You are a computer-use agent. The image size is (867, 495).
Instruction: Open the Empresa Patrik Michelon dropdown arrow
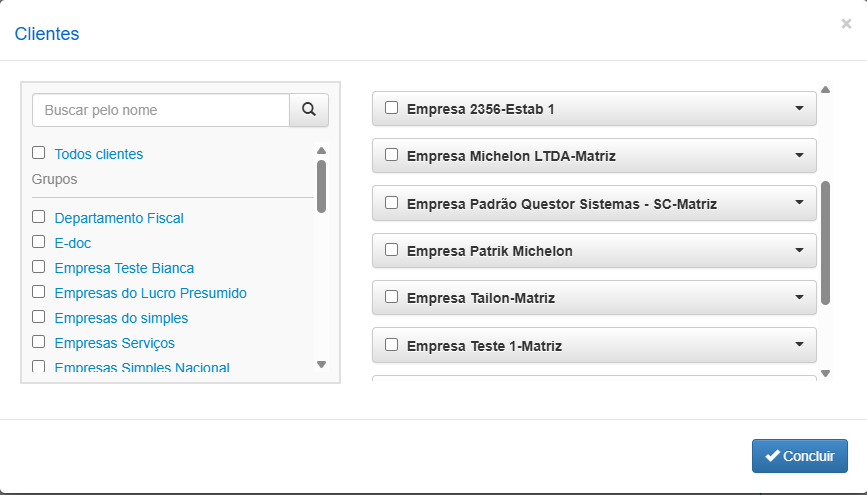(x=799, y=250)
